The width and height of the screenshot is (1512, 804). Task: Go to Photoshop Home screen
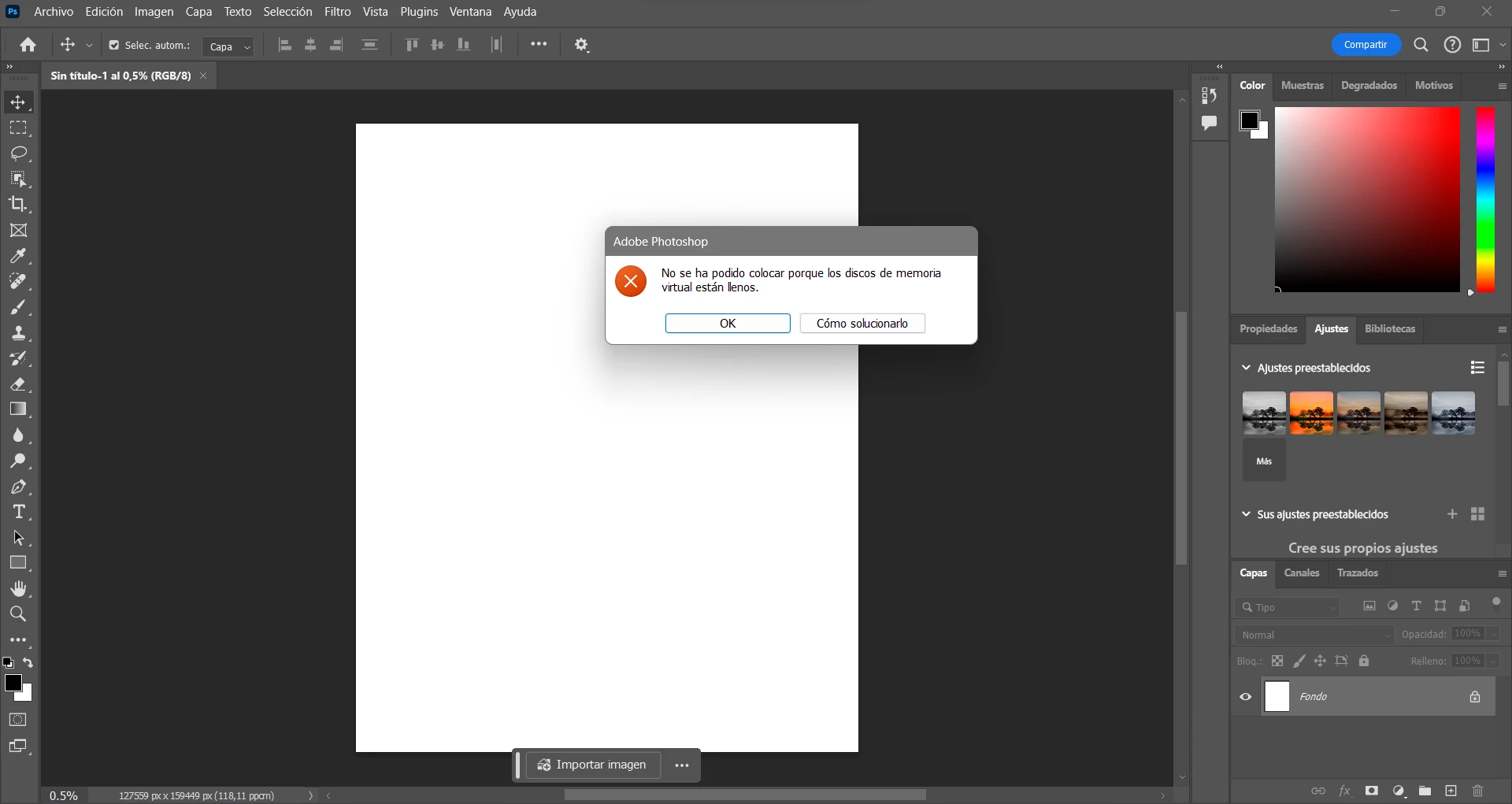click(28, 45)
